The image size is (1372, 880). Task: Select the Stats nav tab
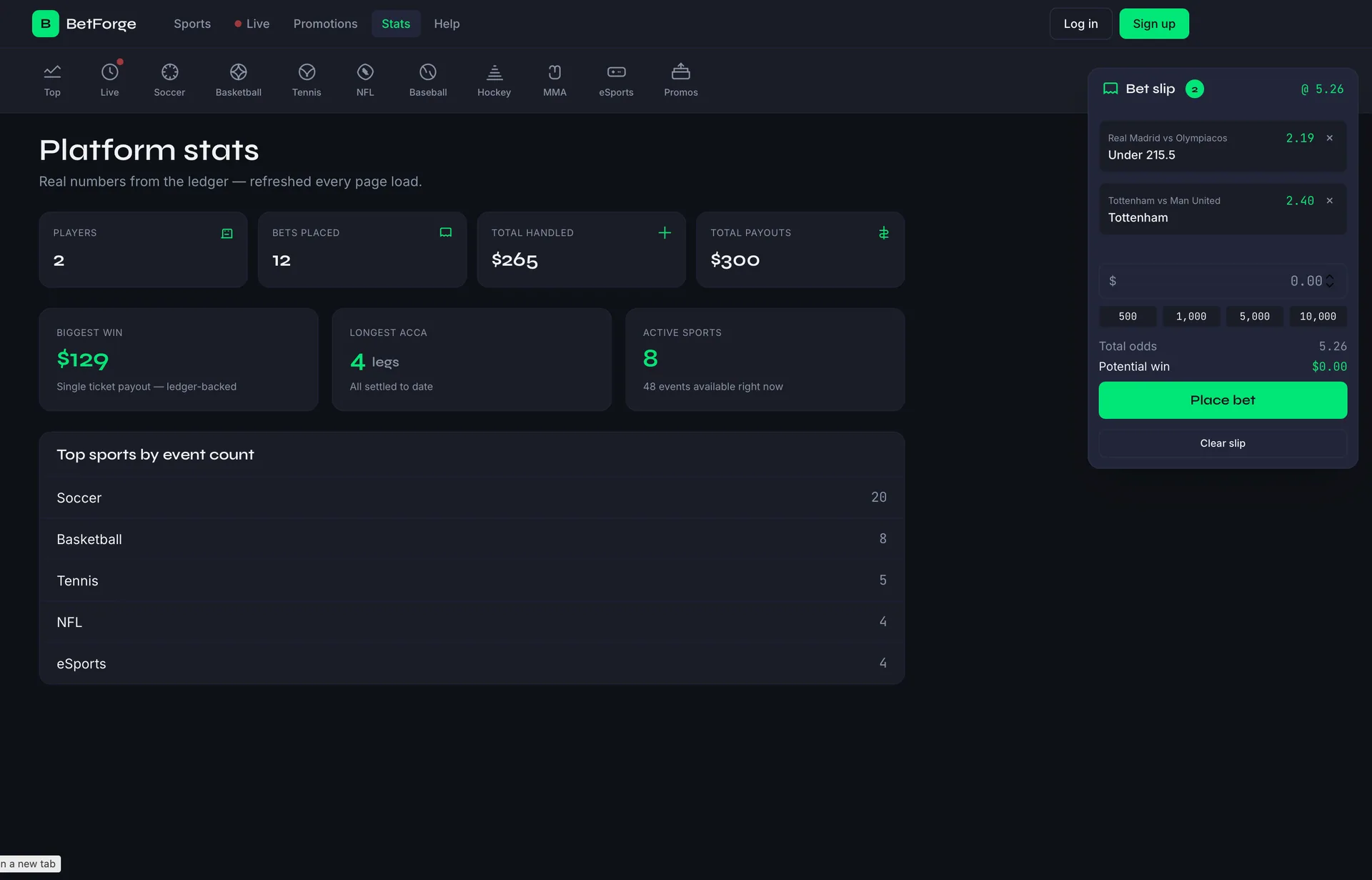point(396,24)
